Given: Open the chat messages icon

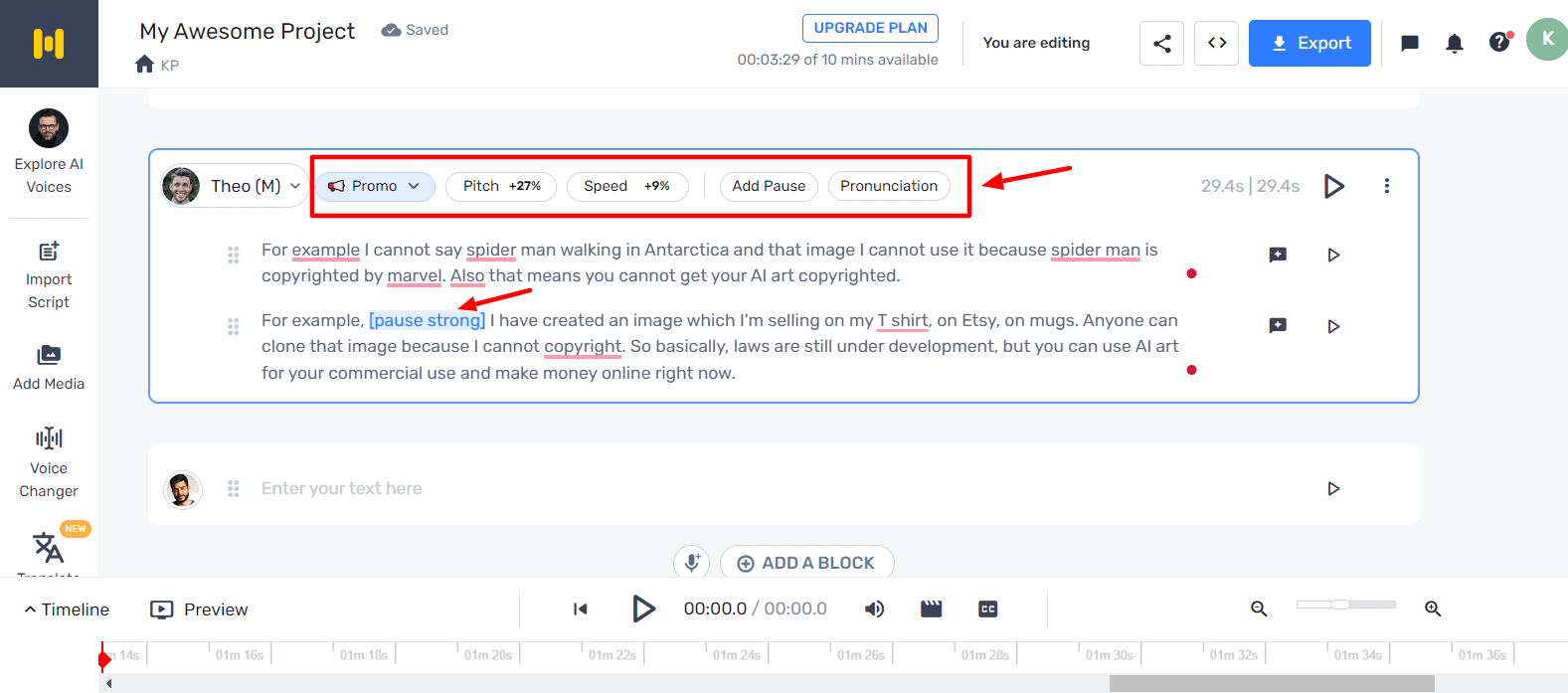Looking at the screenshot, I should (x=1409, y=43).
